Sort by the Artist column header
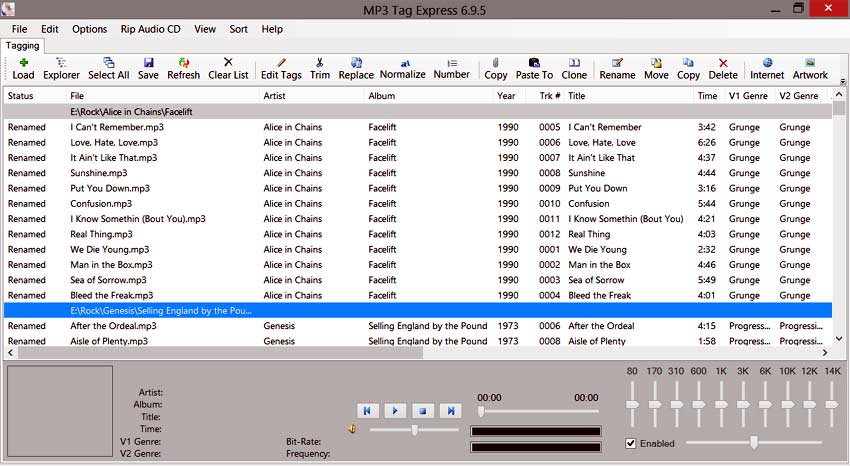The width and height of the screenshot is (850, 466). (x=312, y=96)
